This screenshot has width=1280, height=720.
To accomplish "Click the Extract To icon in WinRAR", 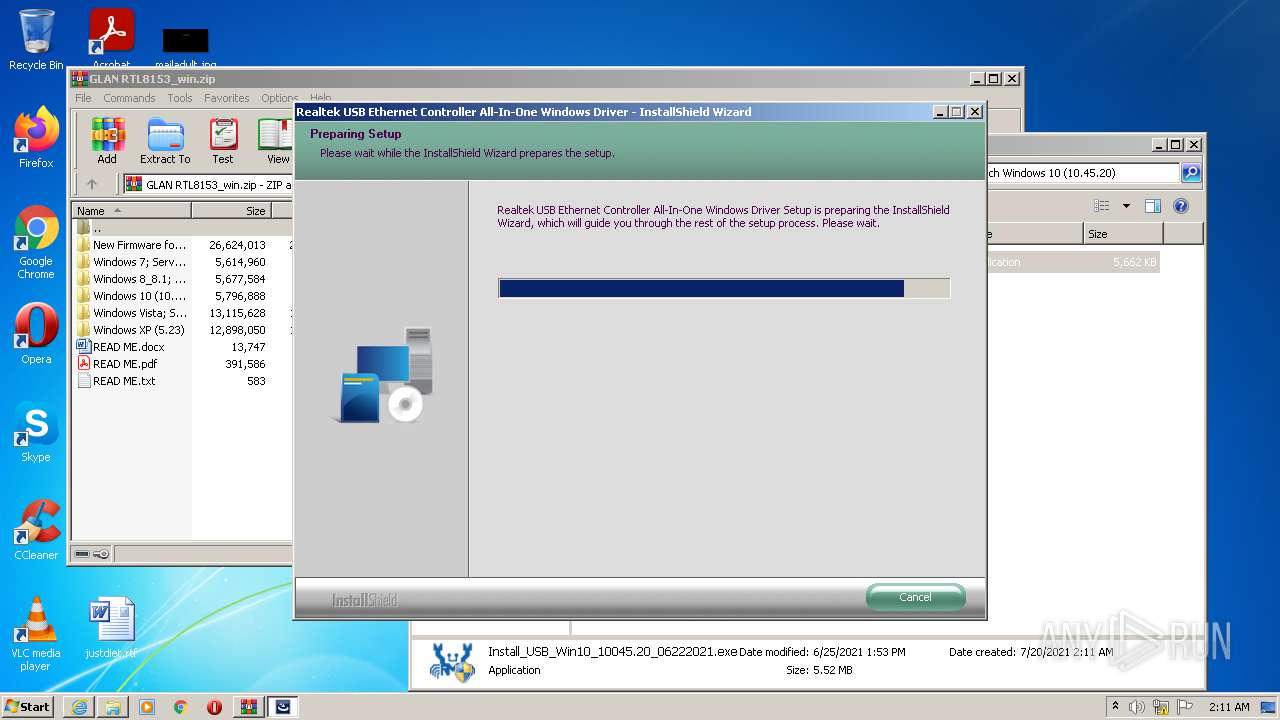I will 165,141.
